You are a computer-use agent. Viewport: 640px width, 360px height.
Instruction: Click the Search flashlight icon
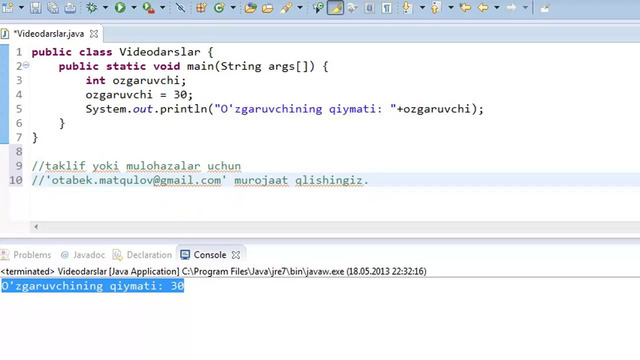pyautogui.click(x=286, y=7)
